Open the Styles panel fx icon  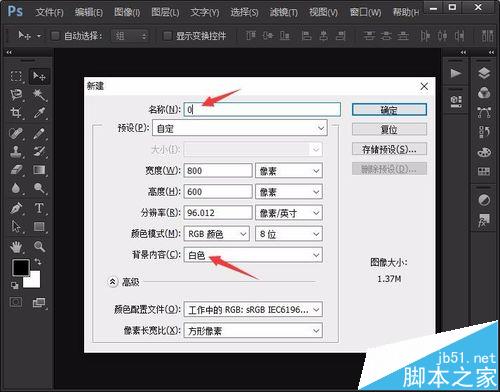tap(484, 220)
